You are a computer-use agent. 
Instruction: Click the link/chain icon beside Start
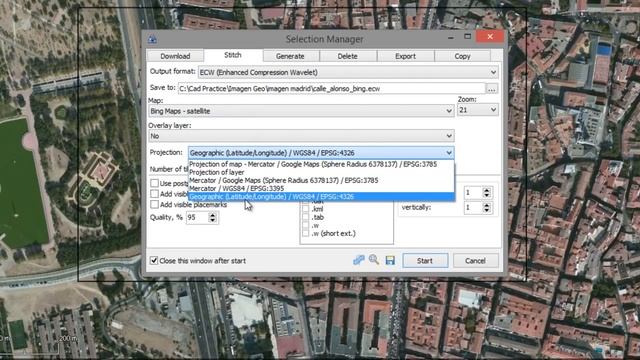click(359, 260)
